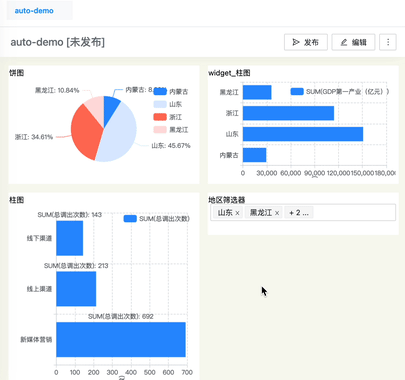Click the 线上渠道 bar in 柱图
The width and height of the screenshot is (405, 380).
pyautogui.click(x=76, y=289)
